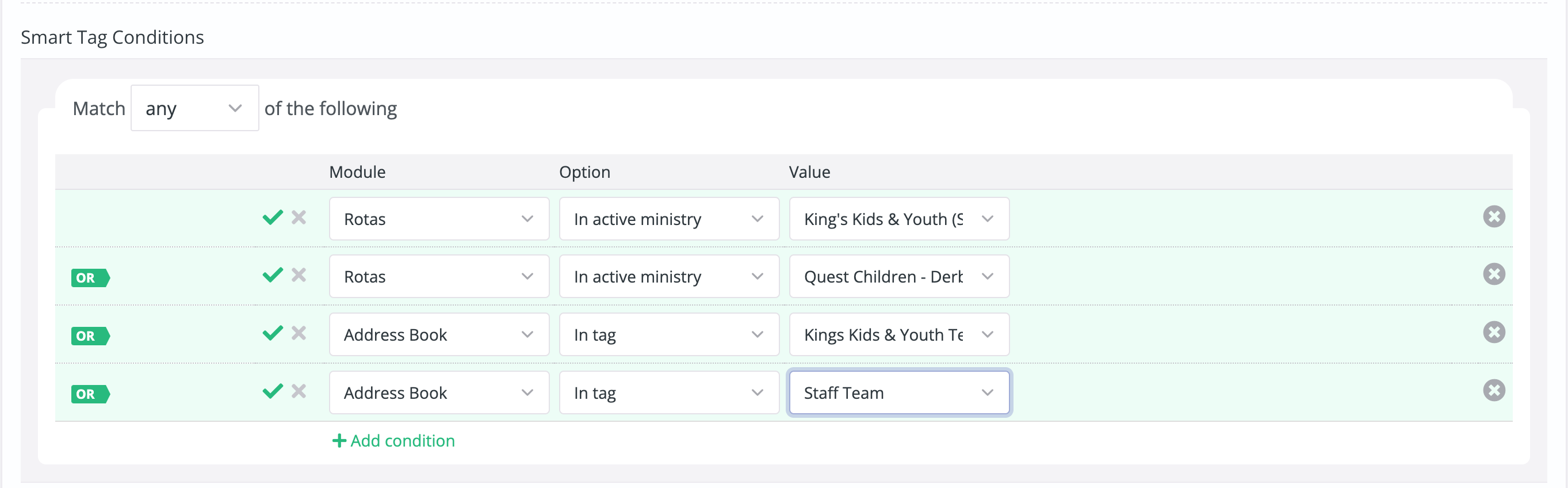Remove the Quest Children condition row
The height and width of the screenshot is (488, 1568).
1494,274
